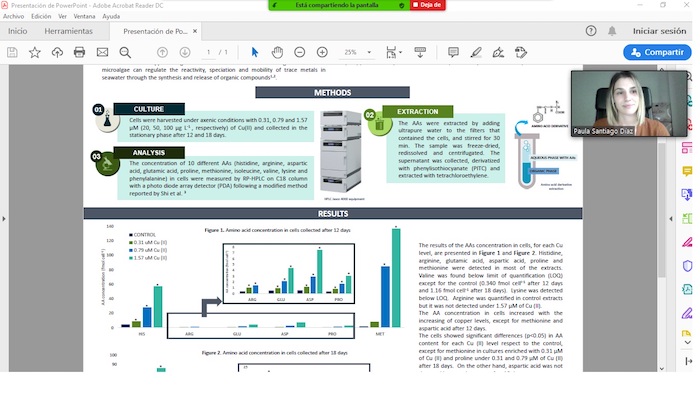Collapse the right tools pane arrow

click(671, 219)
